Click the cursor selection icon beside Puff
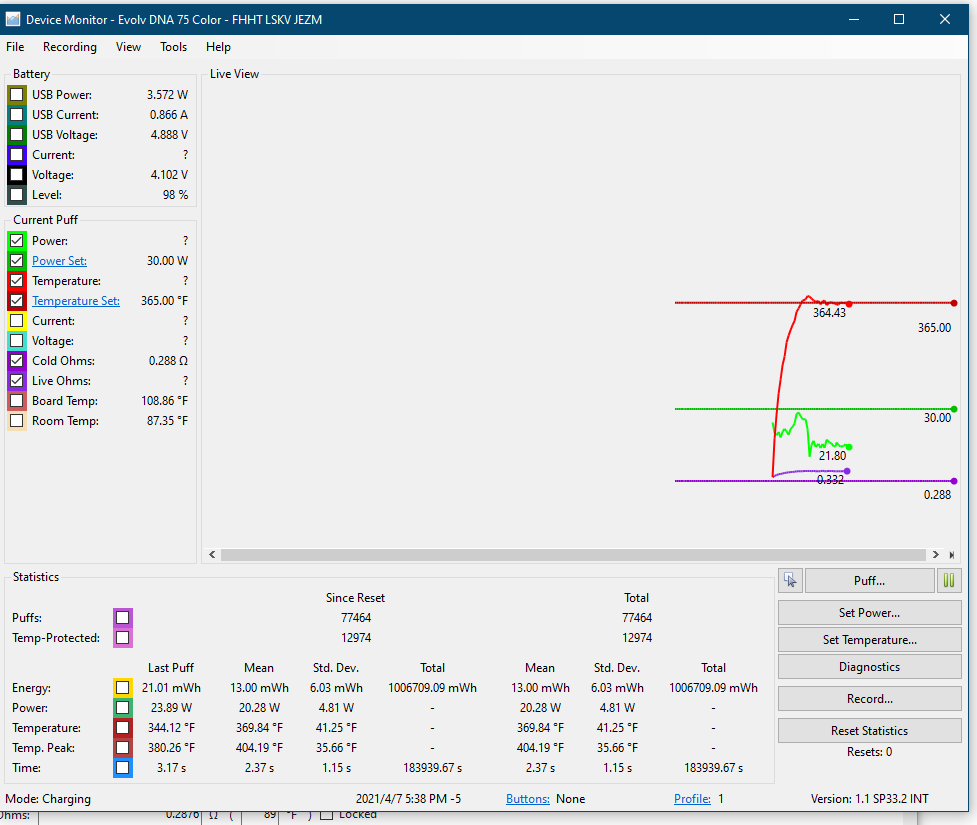The width and height of the screenshot is (977, 825). [790, 580]
